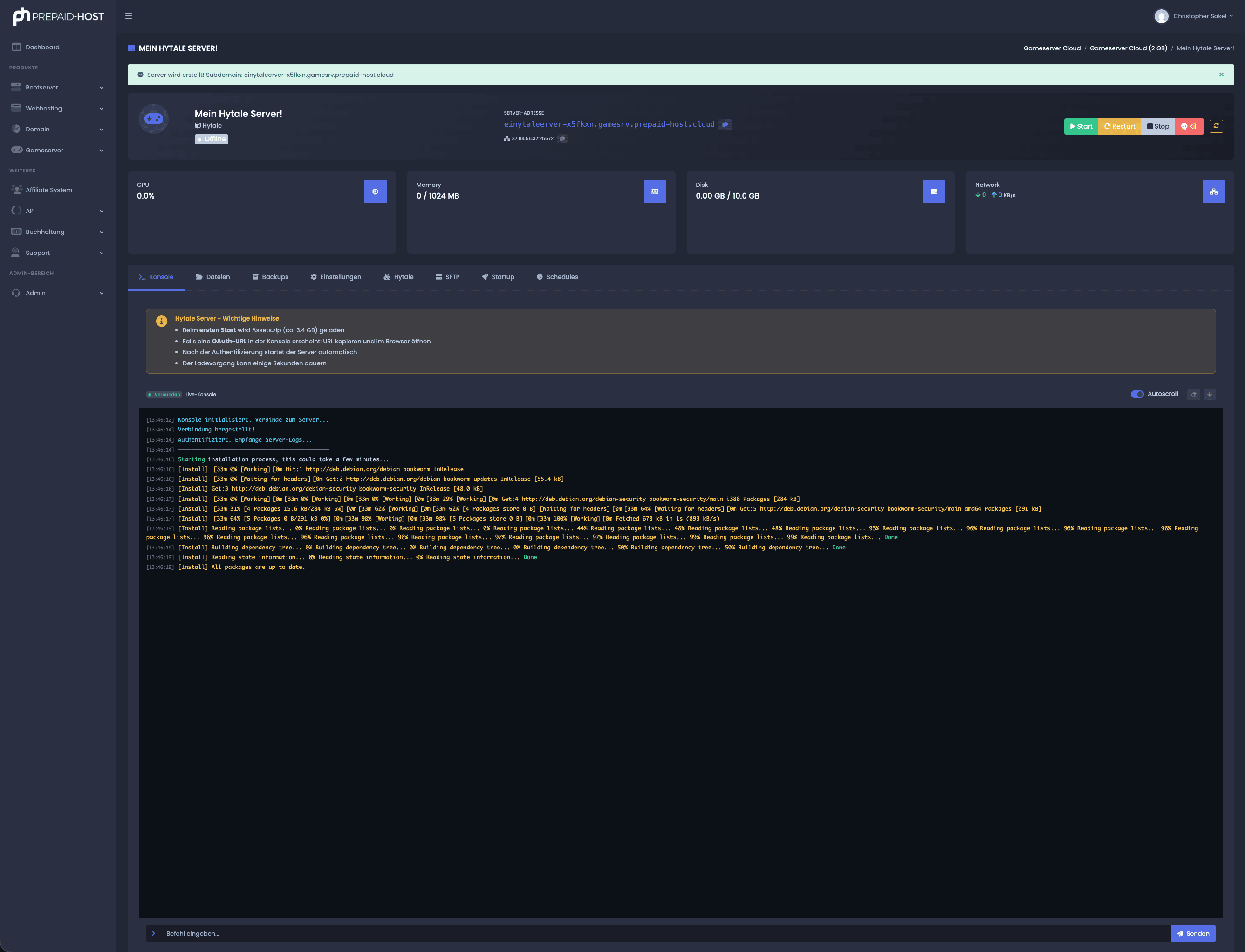This screenshot has height=952, width=1245.
Task: Open the Hytale configuration tab
Action: click(399, 276)
